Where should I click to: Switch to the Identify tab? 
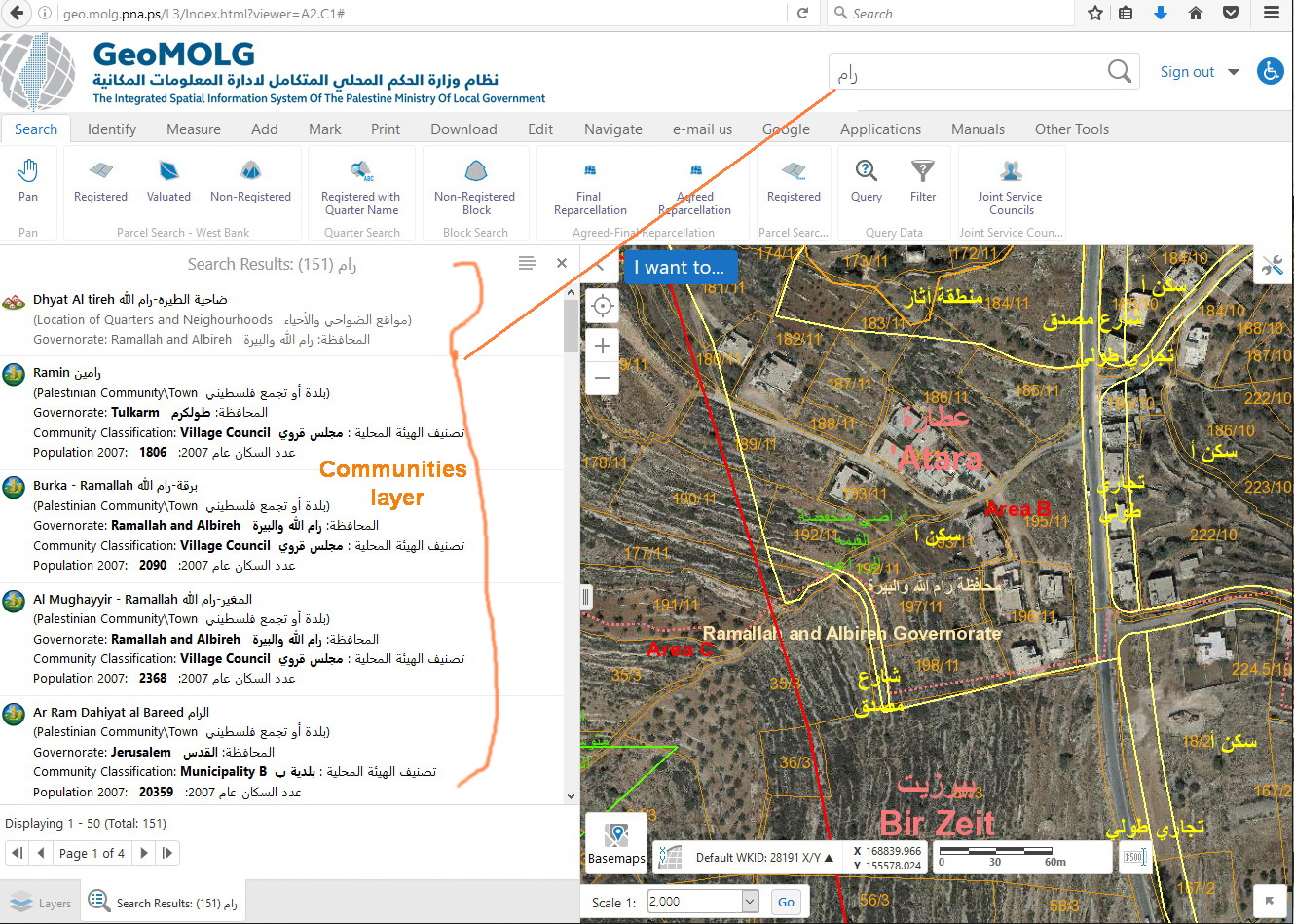112,129
